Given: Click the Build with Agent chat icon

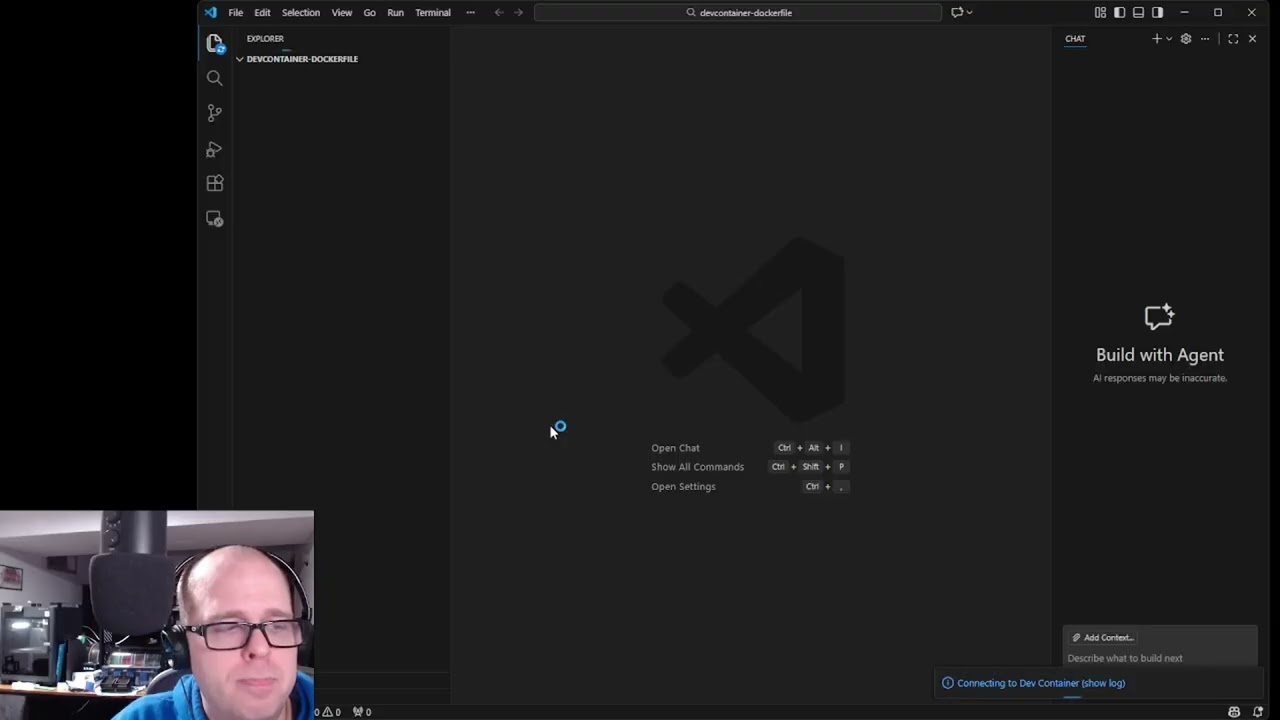Looking at the screenshot, I should click(x=1160, y=317).
